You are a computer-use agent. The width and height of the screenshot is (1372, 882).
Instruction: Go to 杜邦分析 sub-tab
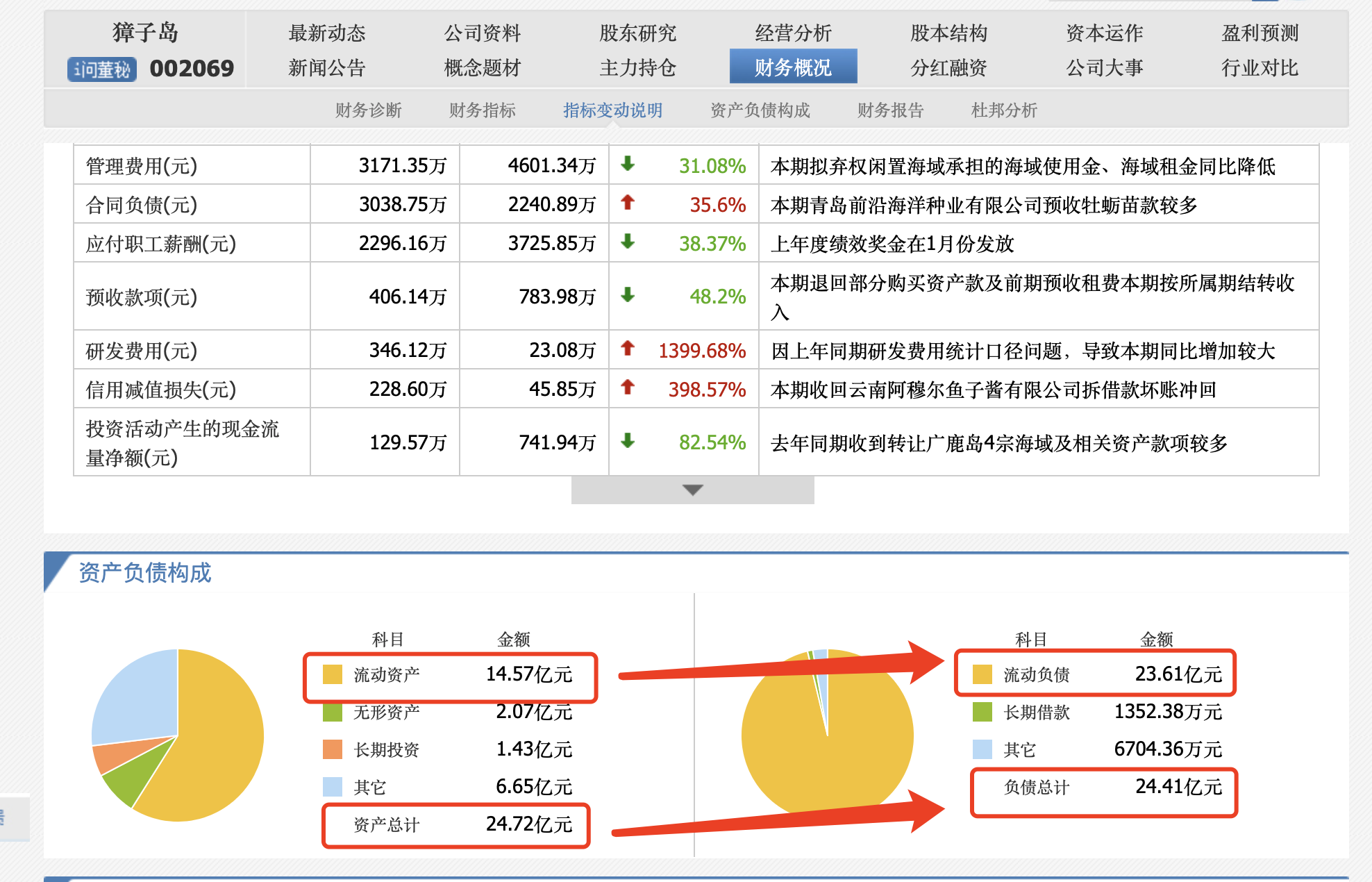[1004, 110]
